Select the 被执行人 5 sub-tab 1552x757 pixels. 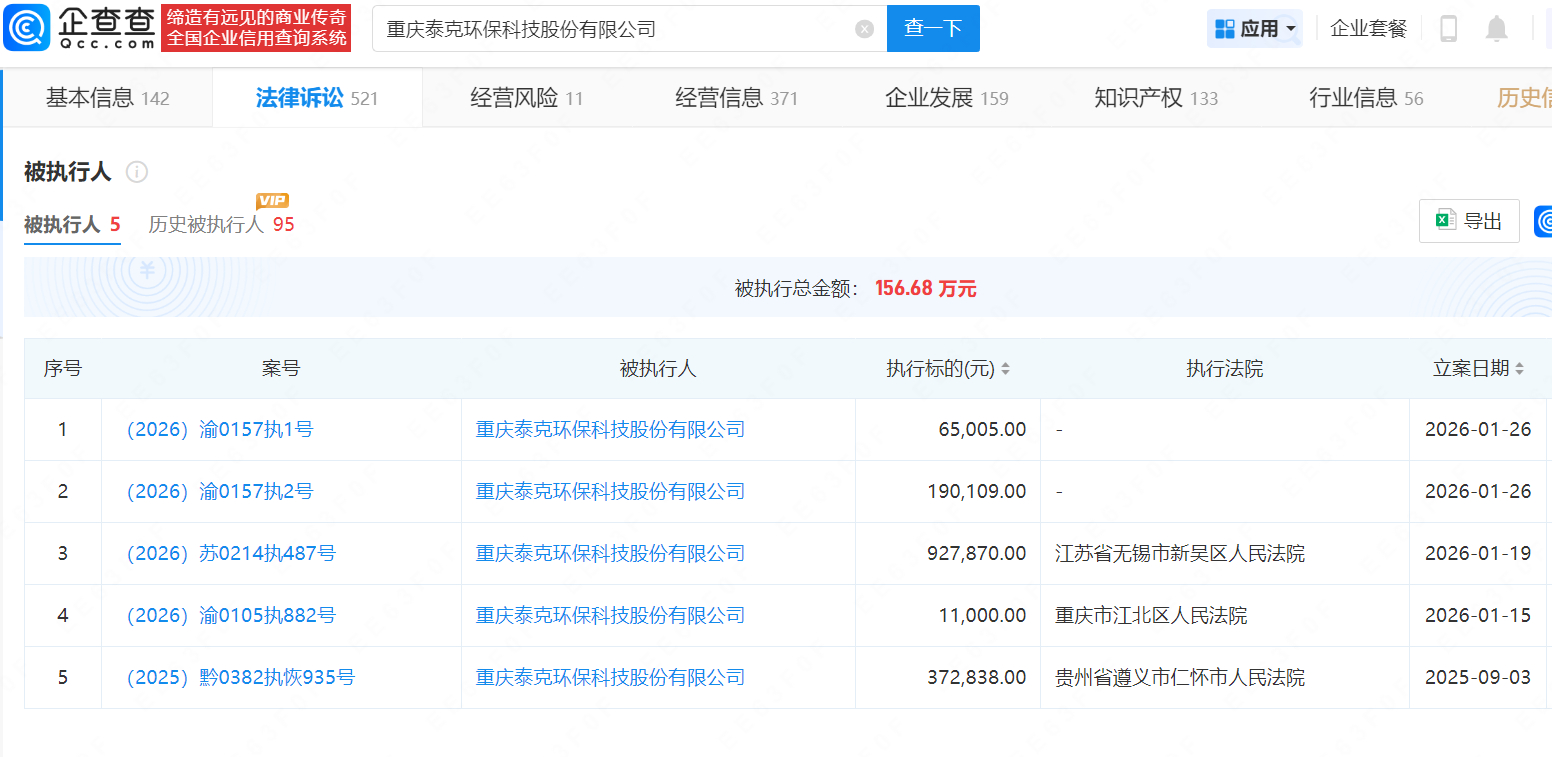point(72,224)
